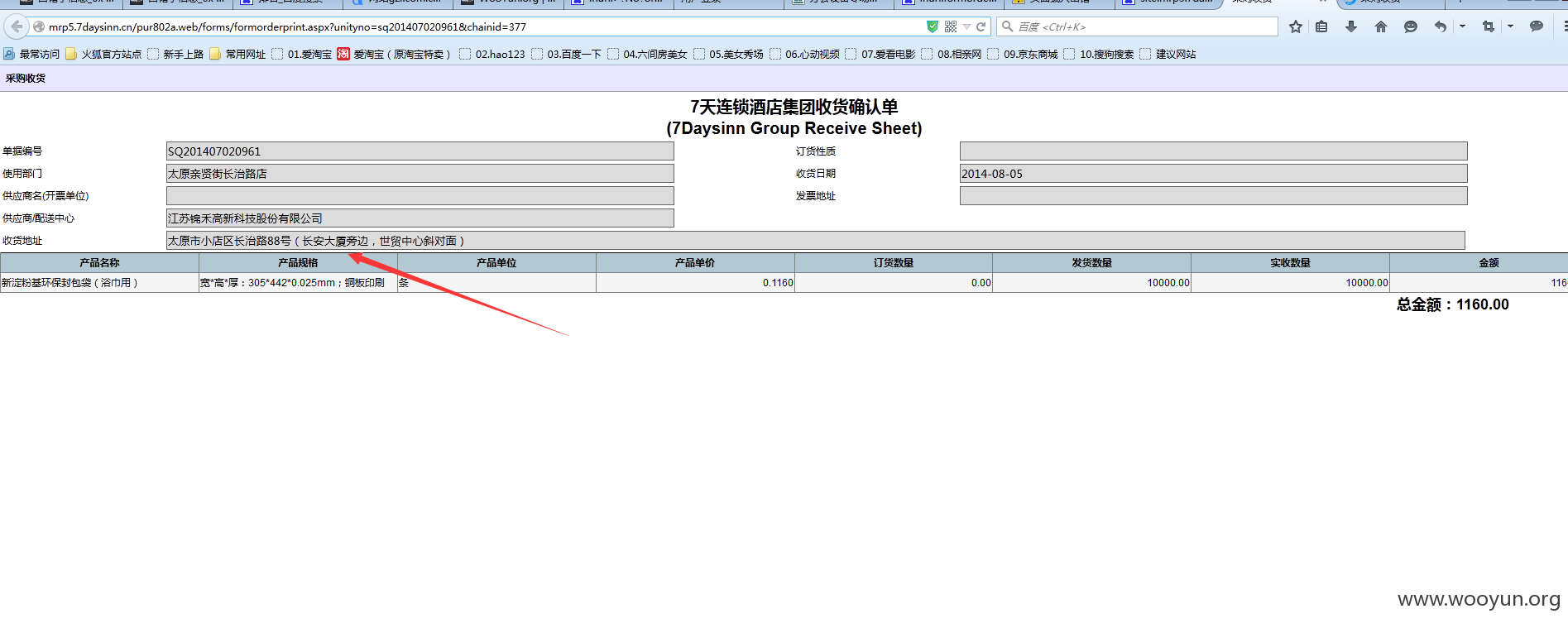Click the 收货地址 field 太原市小店区长治路88号
Screen dimensions: 1568x623
[816, 241]
